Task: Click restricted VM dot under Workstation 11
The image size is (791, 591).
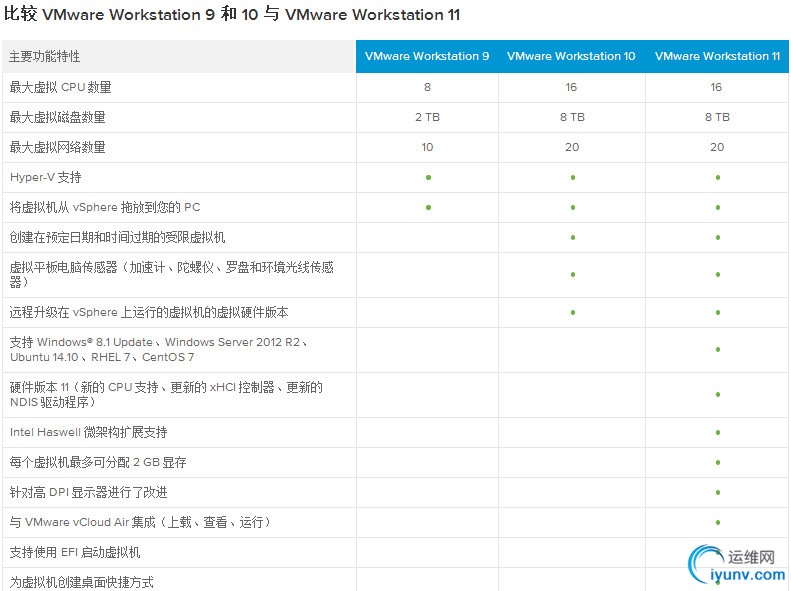Action: [x=718, y=238]
